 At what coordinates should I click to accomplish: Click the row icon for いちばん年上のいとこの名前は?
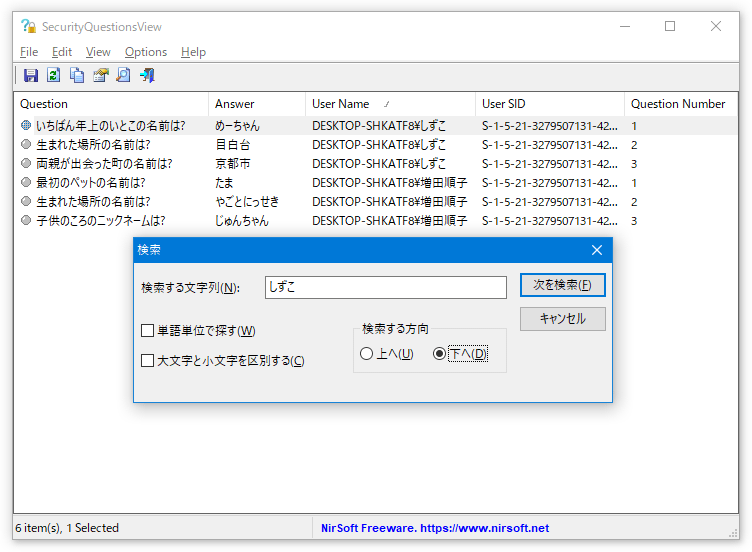(26, 126)
